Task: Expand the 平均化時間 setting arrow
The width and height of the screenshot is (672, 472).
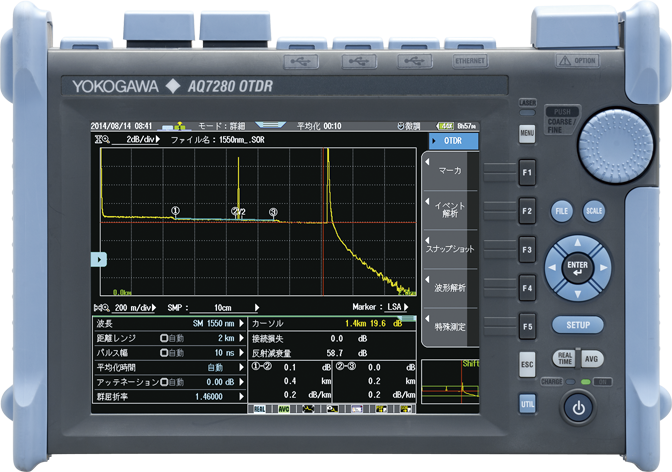Action: [x=242, y=367]
